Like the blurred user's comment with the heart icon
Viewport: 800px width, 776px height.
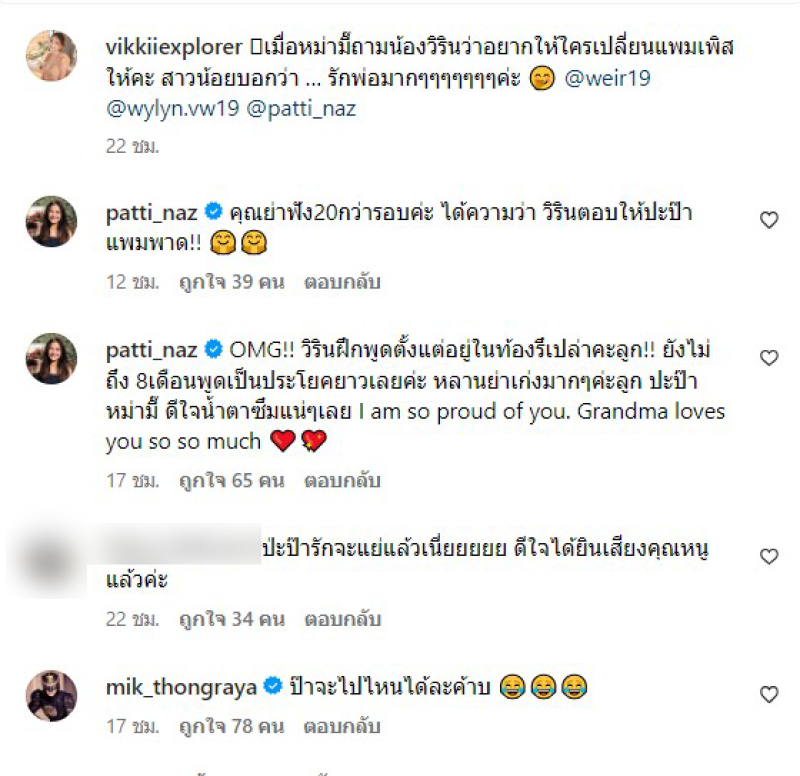[769, 556]
